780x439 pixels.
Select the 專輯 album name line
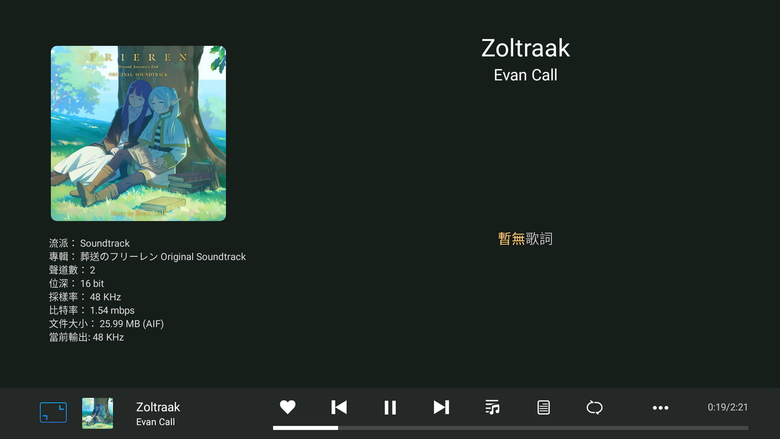pyautogui.click(x=147, y=257)
